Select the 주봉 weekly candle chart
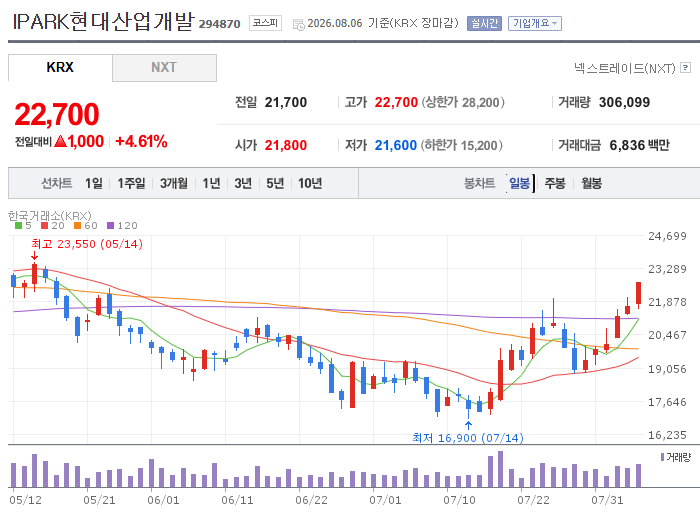The width and height of the screenshot is (700, 516). click(555, 183)
